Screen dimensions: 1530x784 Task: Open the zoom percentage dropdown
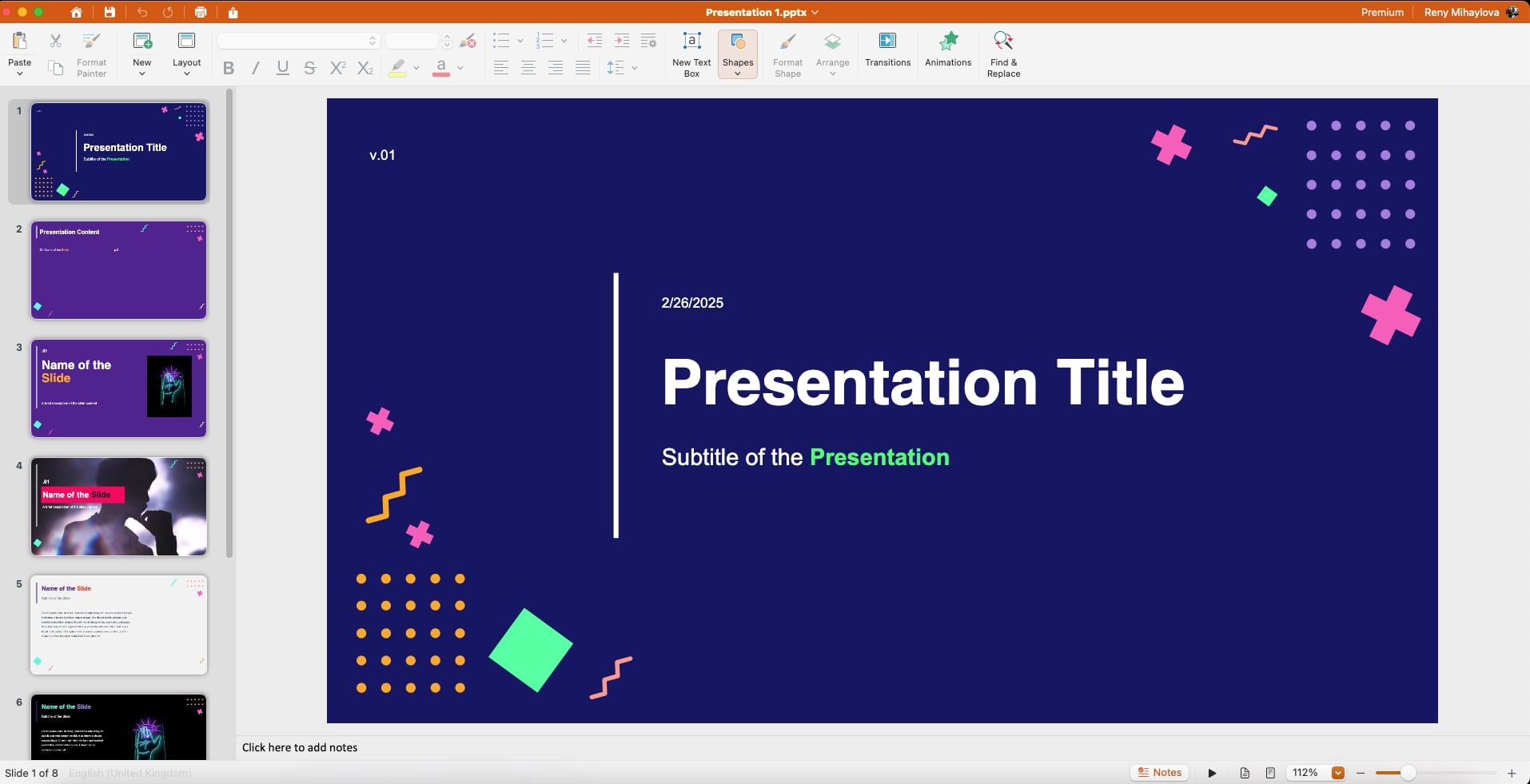point(1337,773)
